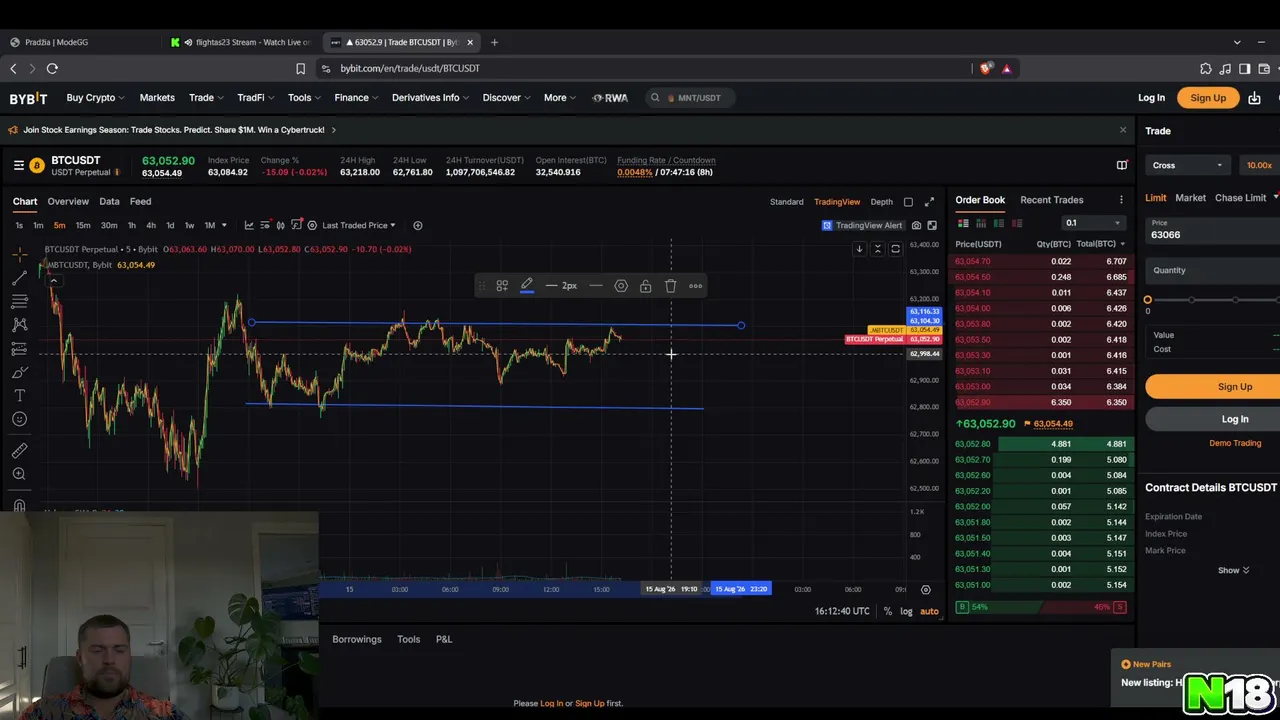Open the order book 0.1 grouping dropdown

click(x=1092, y=223)
